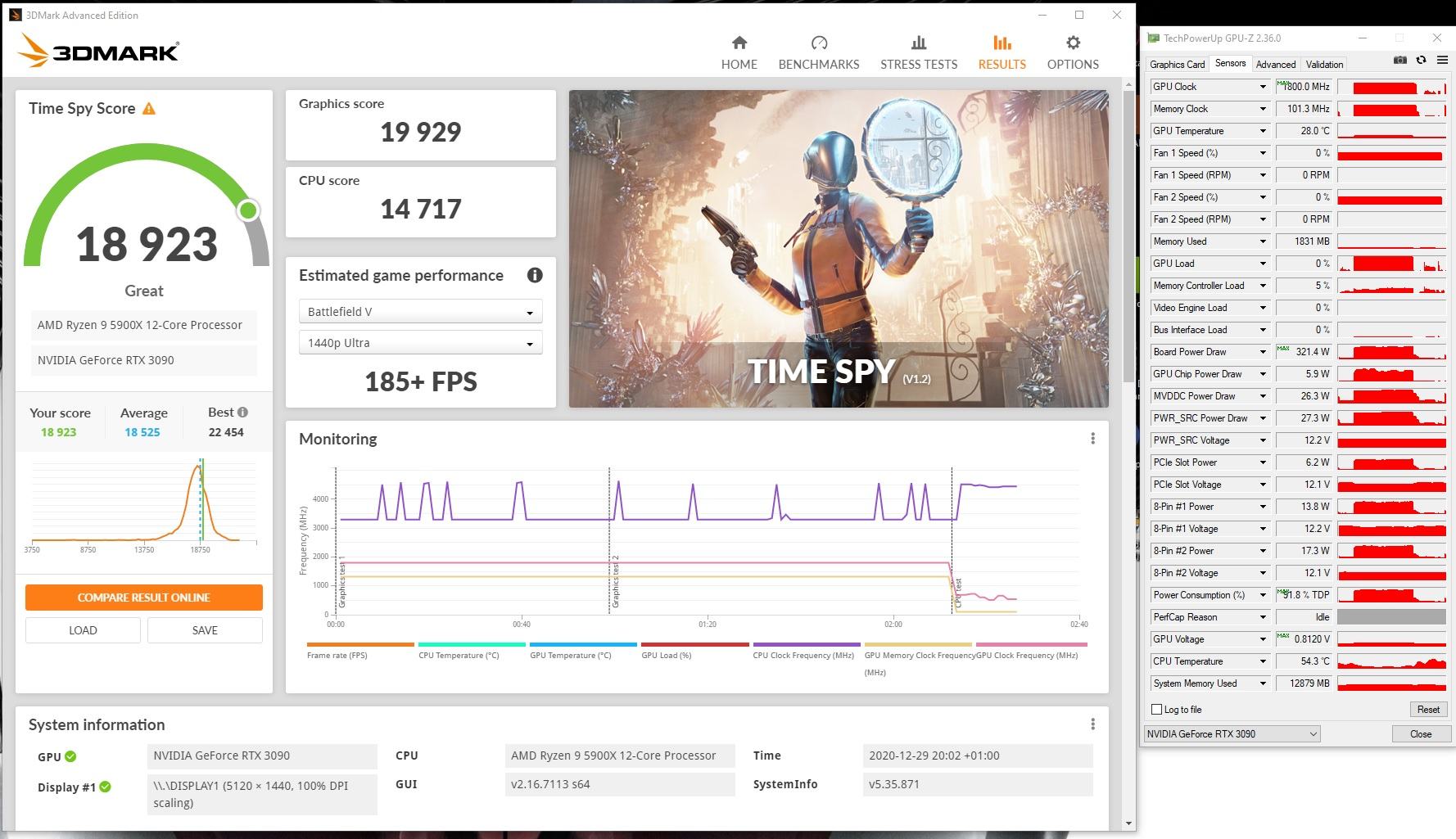Click the Graphics score value 19 929
Screen dimensions: 1456x839
[x=421, y=132]
